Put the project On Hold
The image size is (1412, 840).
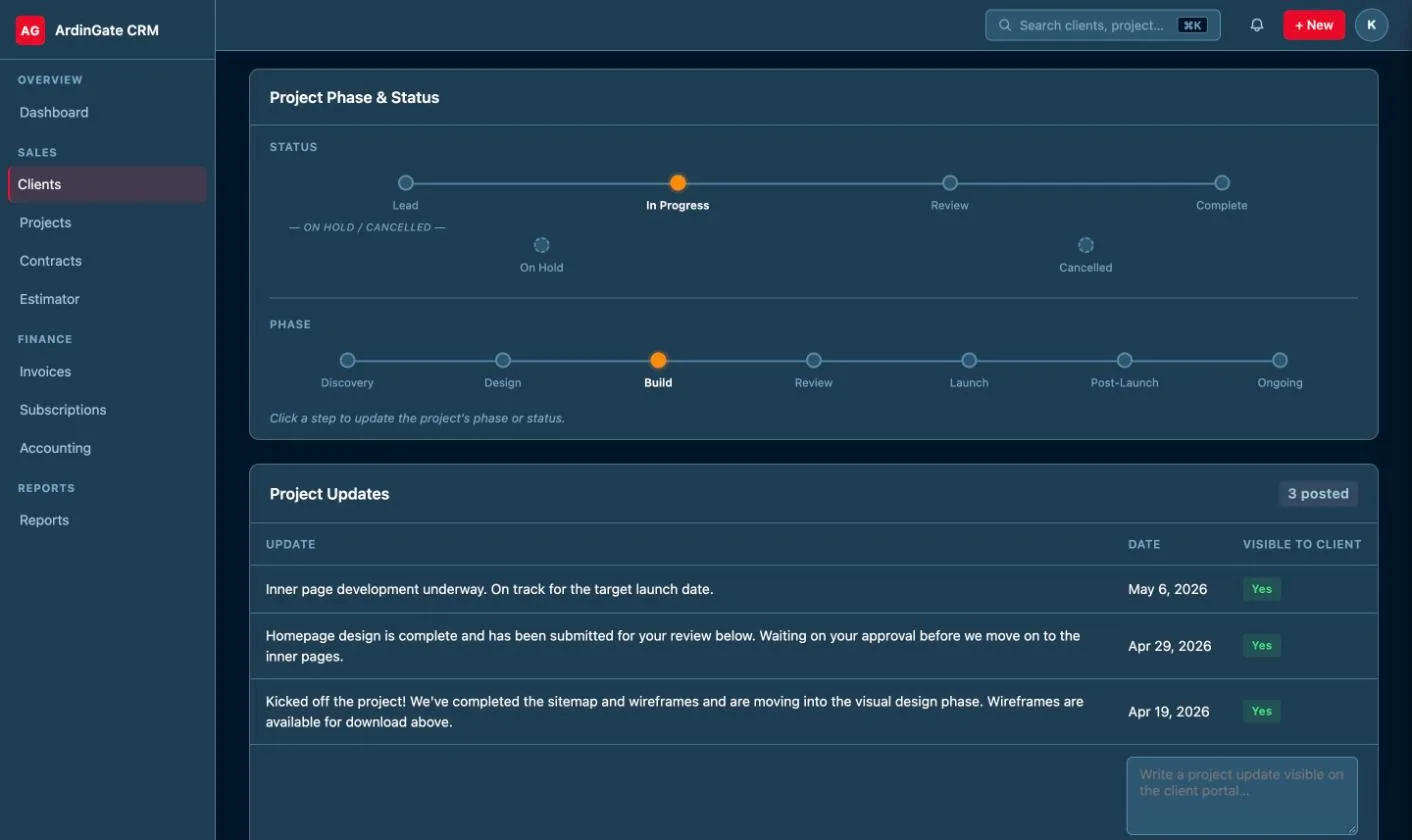[x=542, y=245]
